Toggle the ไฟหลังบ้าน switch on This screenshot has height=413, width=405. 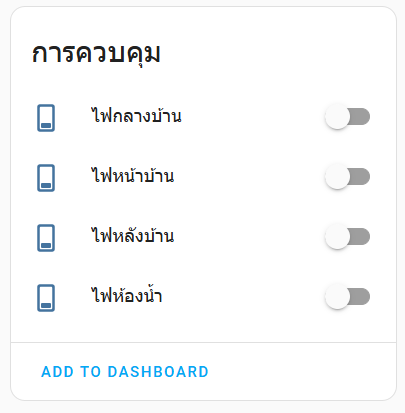coord(347,237)
